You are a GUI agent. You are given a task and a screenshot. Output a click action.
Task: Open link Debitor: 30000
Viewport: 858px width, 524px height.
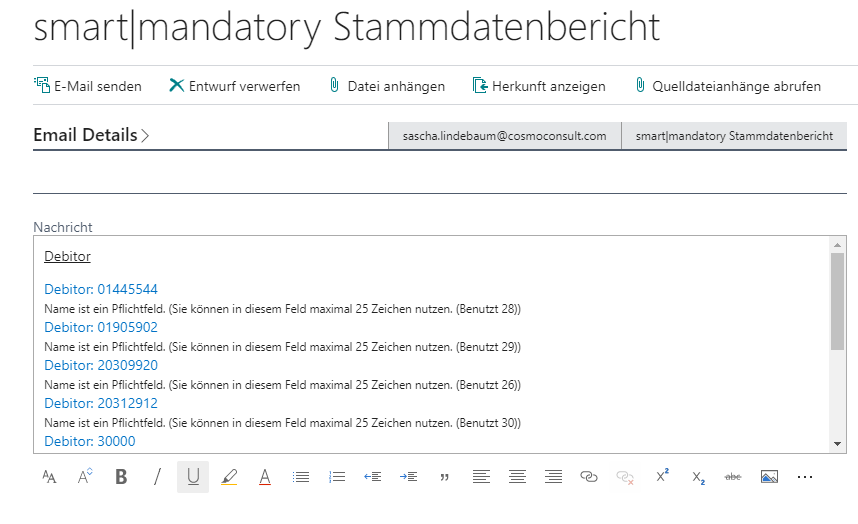pos(90,441)
